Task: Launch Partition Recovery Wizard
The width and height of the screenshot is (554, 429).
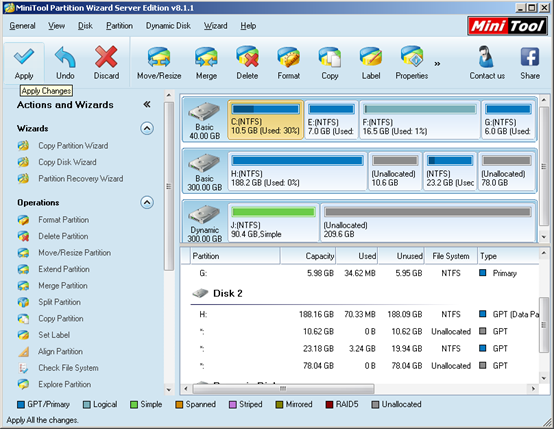Action: tap(70, 178)
